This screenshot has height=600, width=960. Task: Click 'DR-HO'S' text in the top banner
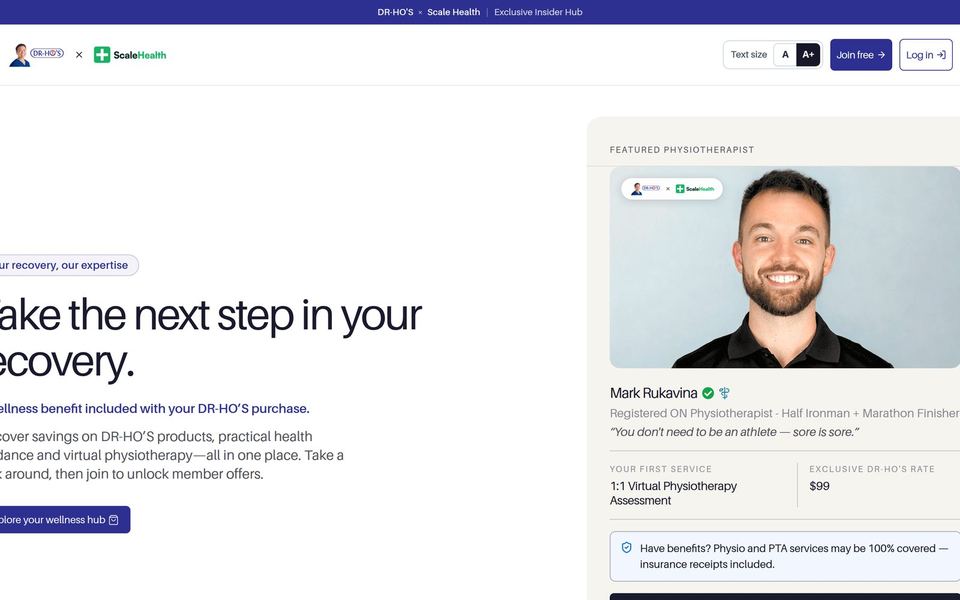395,12
